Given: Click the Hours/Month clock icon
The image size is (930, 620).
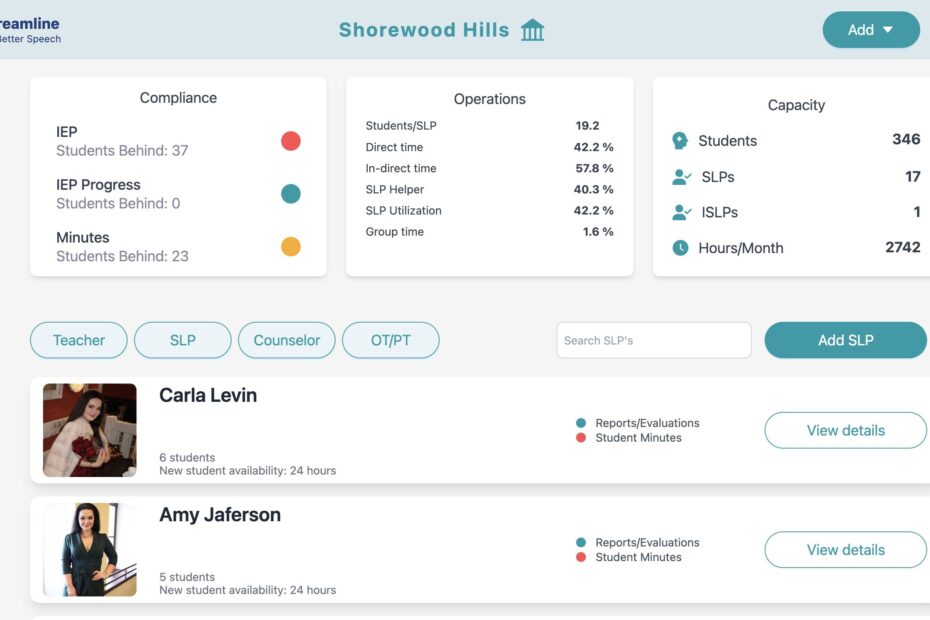Looking at the screenshot, I should click(680, 248).
